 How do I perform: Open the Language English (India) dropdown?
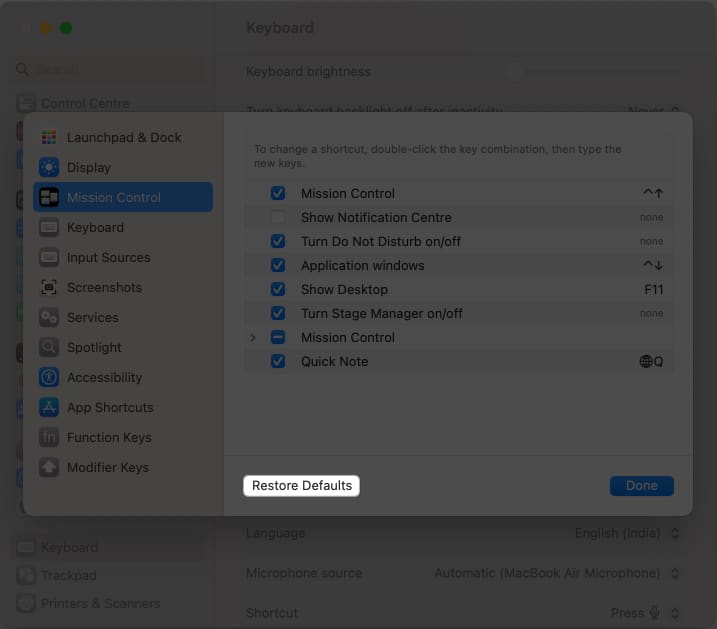click(x=626, y=533)
